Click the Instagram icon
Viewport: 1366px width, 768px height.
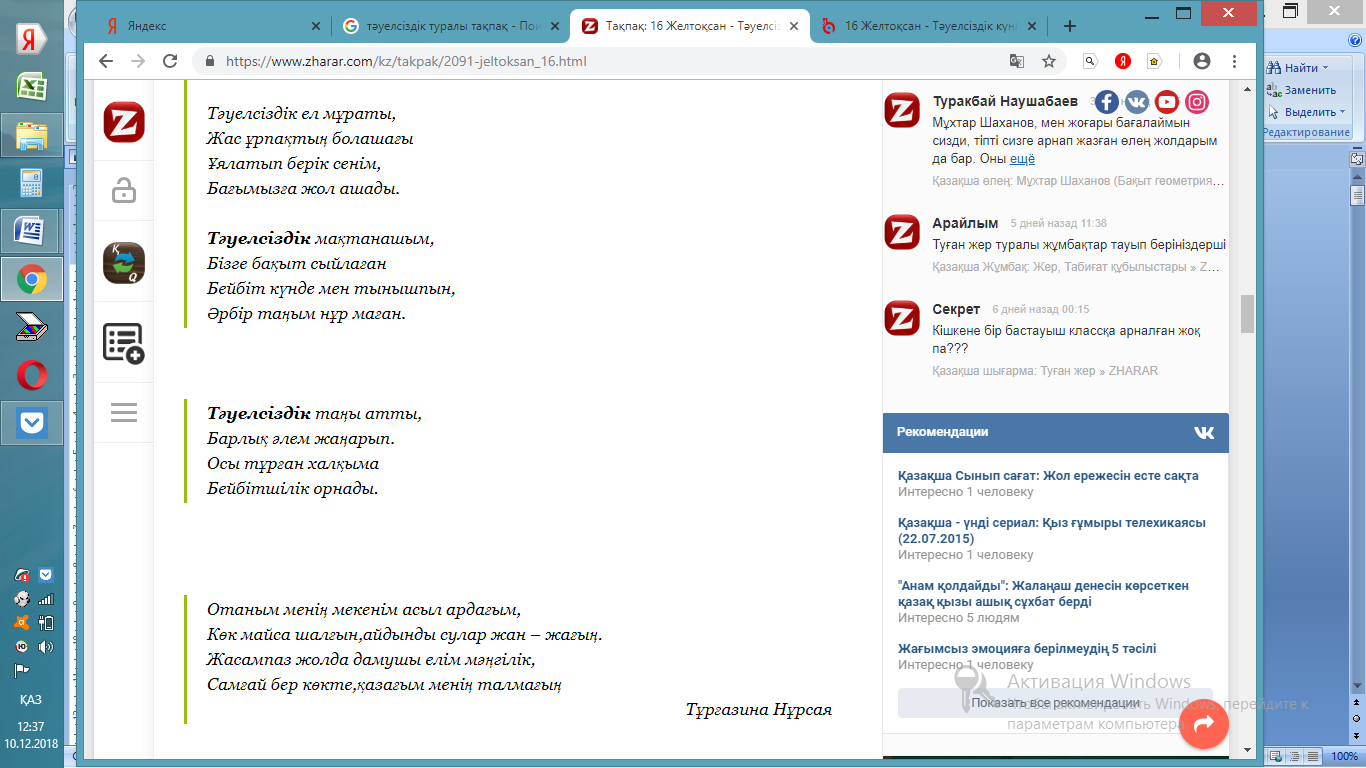[x=1197, y=101]
